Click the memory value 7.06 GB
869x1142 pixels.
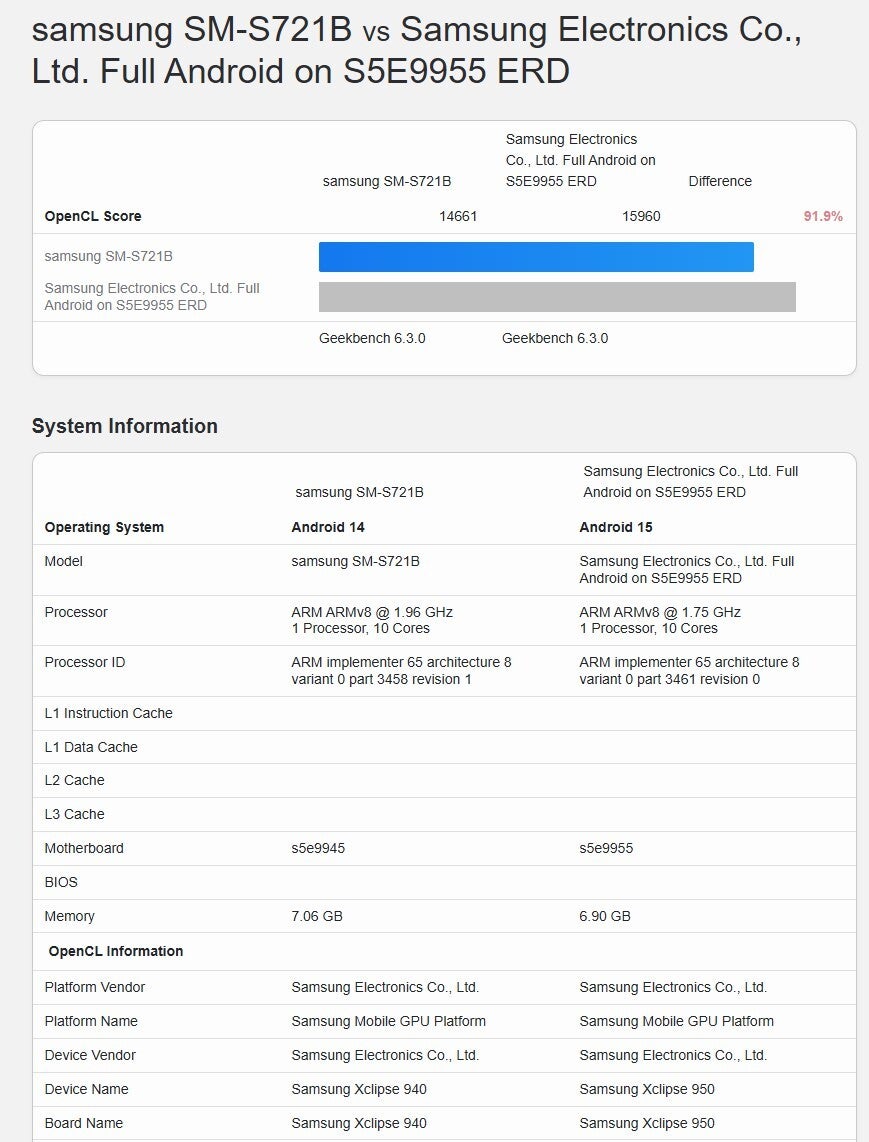[317, 916]
